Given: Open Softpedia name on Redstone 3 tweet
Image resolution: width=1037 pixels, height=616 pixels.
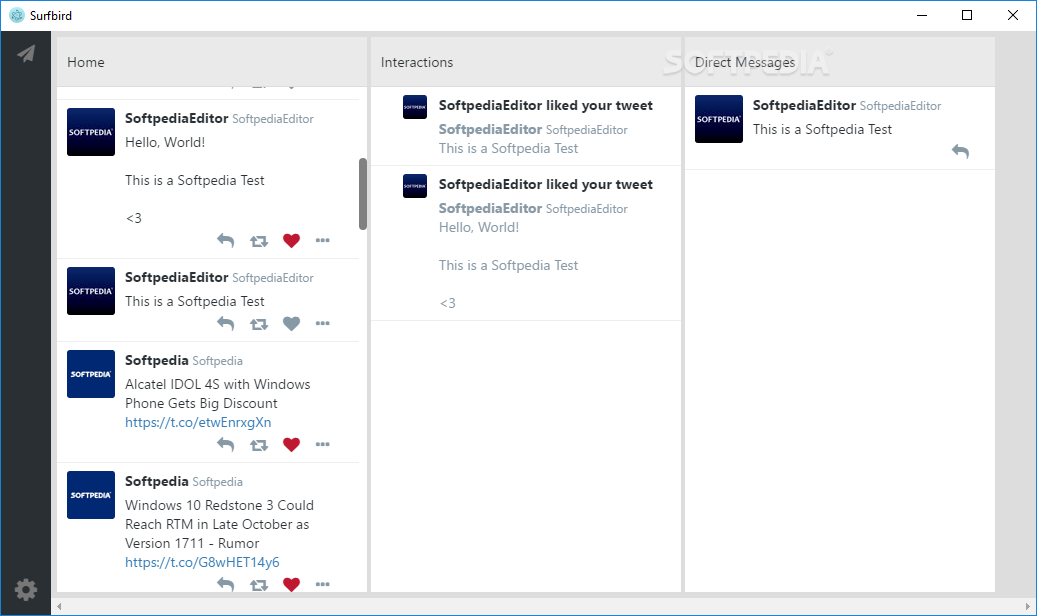Looking at the screenshot, I should [157, 482].
